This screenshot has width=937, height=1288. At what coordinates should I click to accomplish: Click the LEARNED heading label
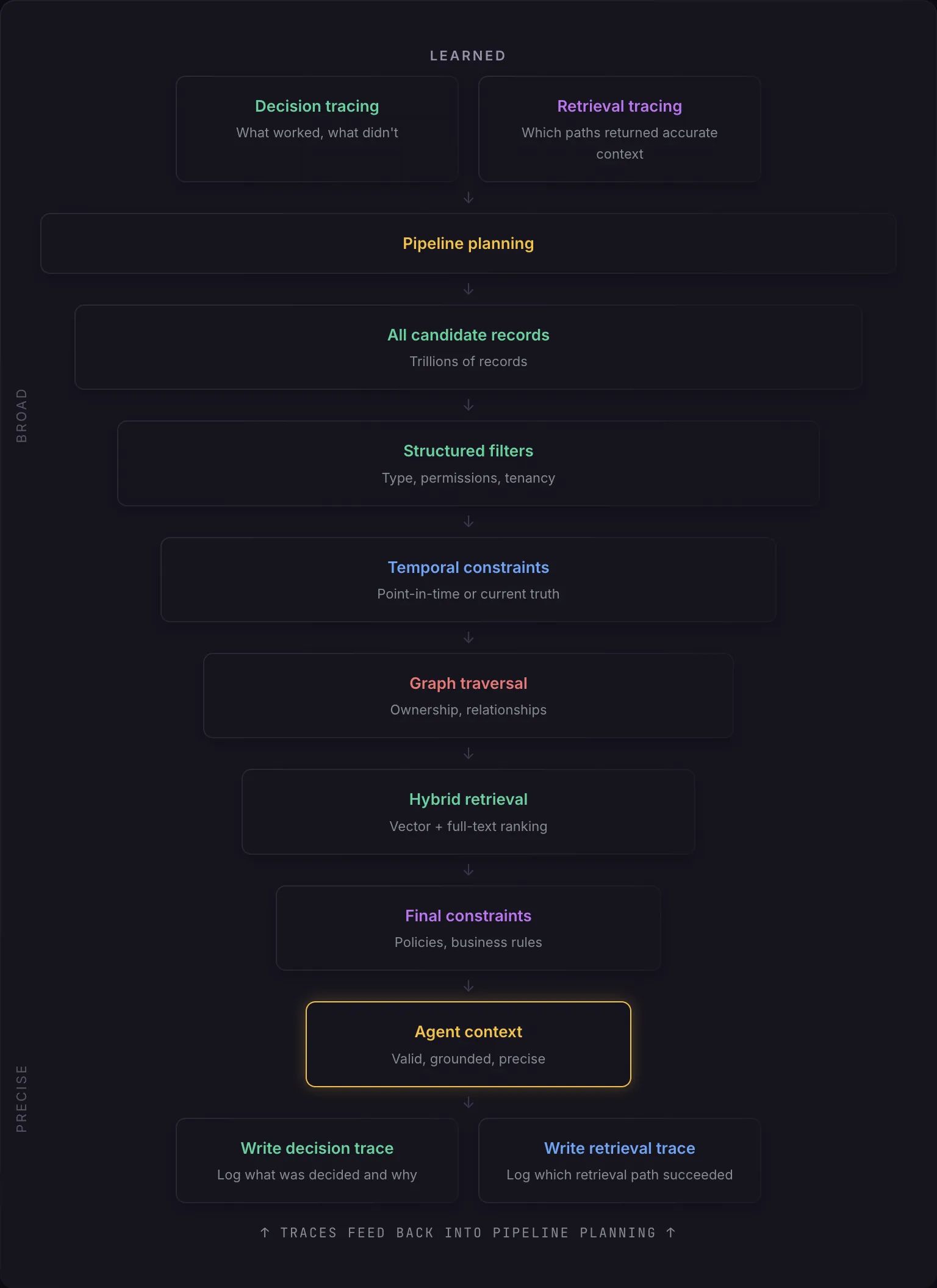[468, 56]
